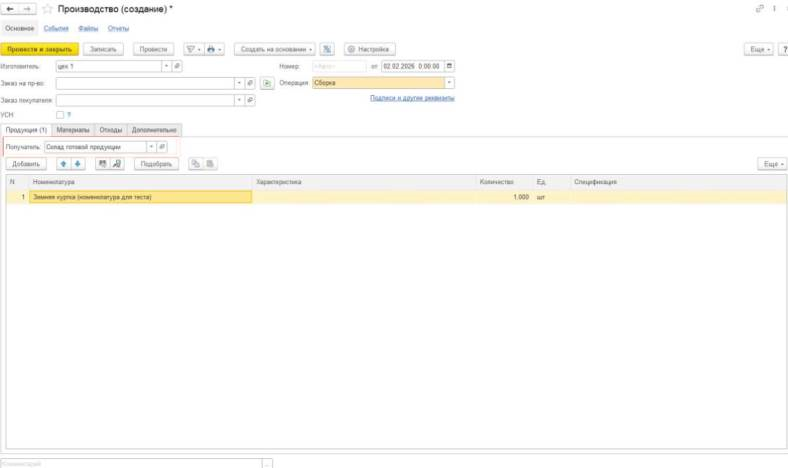Copy rows icon in the table toolbar
The height and width of the screenshot is (468, 788).
195,164
